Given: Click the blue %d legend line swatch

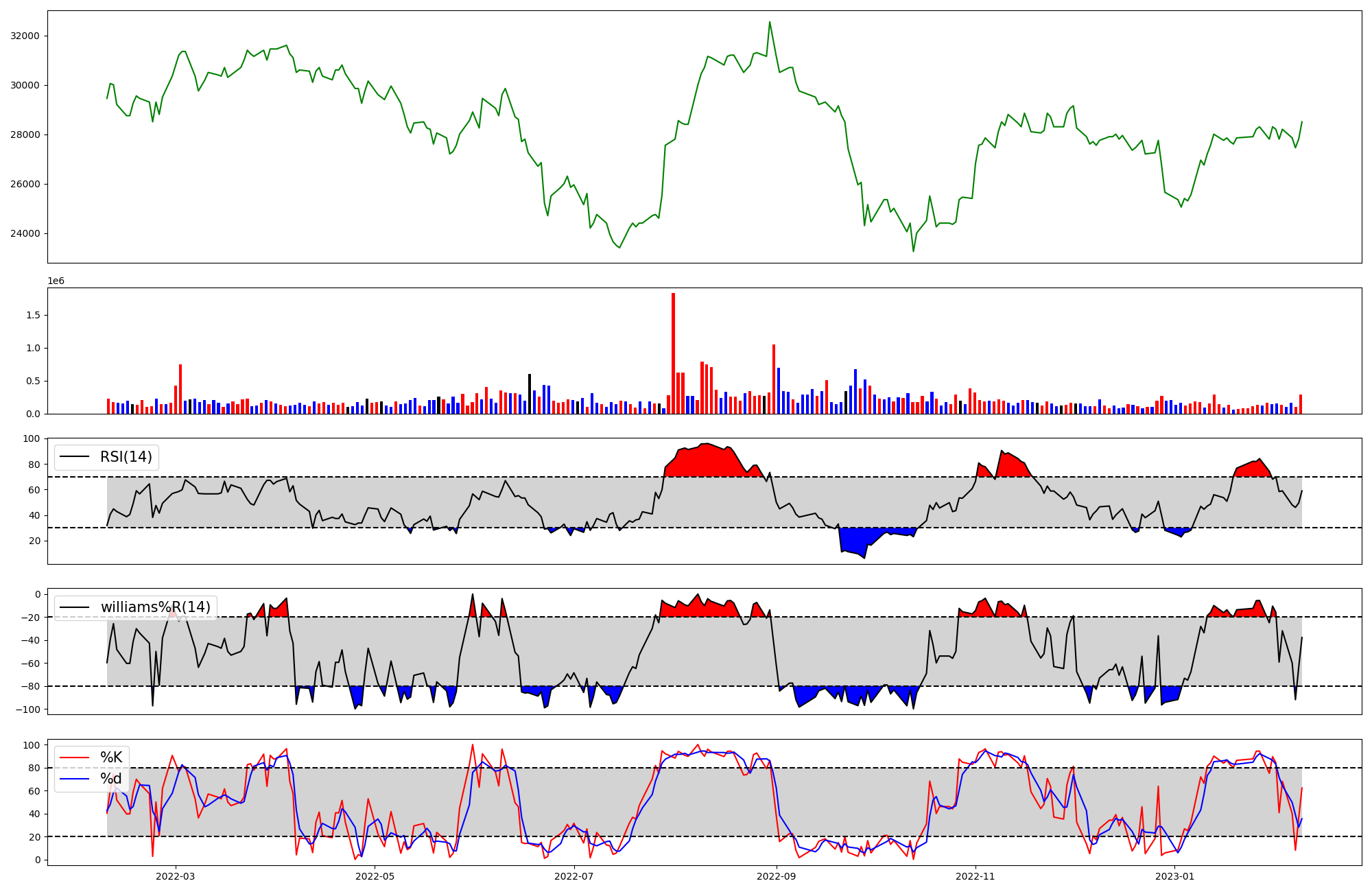Looking at the screenshot, I should [x=75, y=779].
